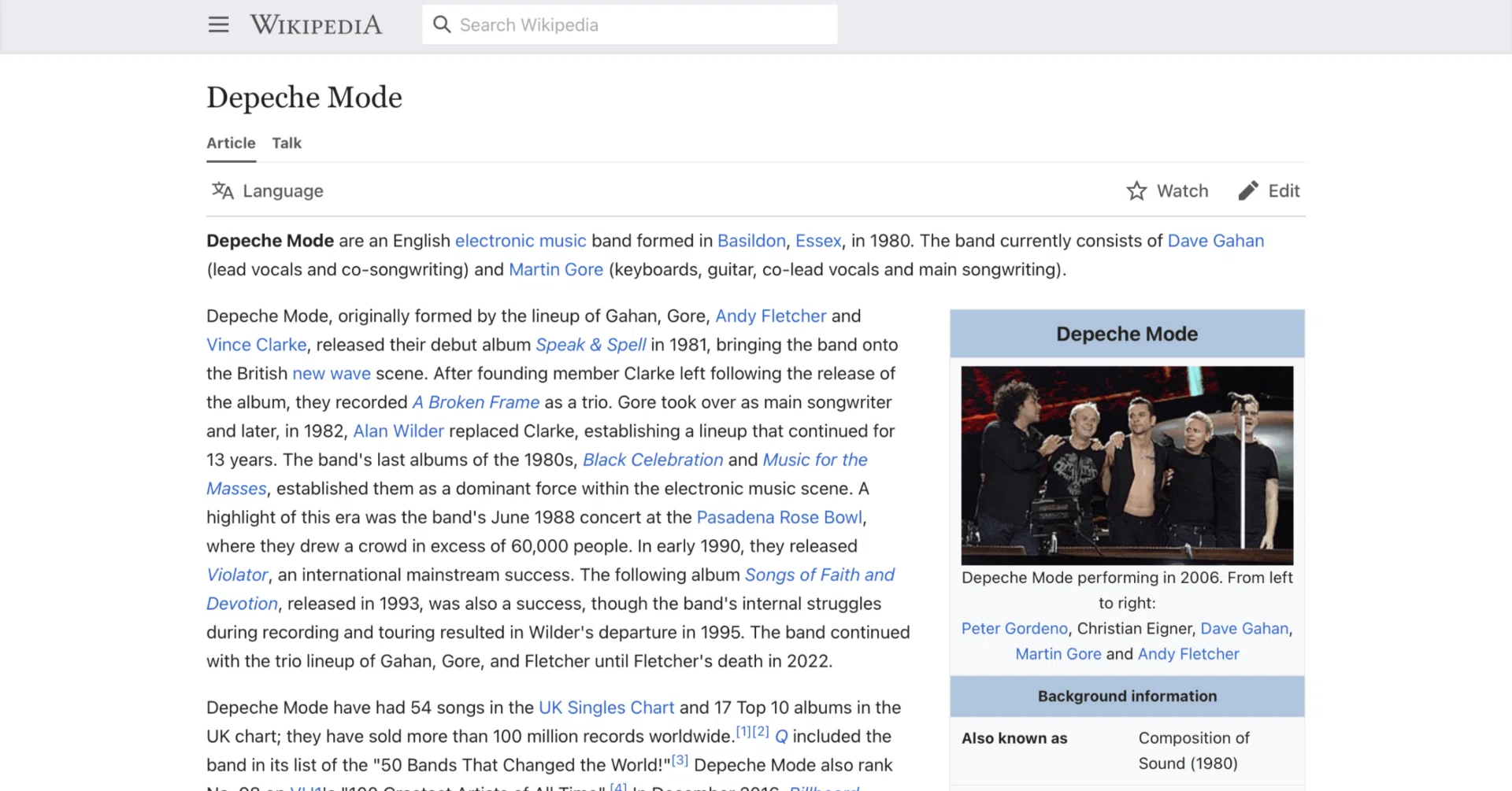Click the Watch button label
The width and height of the screenshot is (1512, 791).
(x=1182, y=191)
